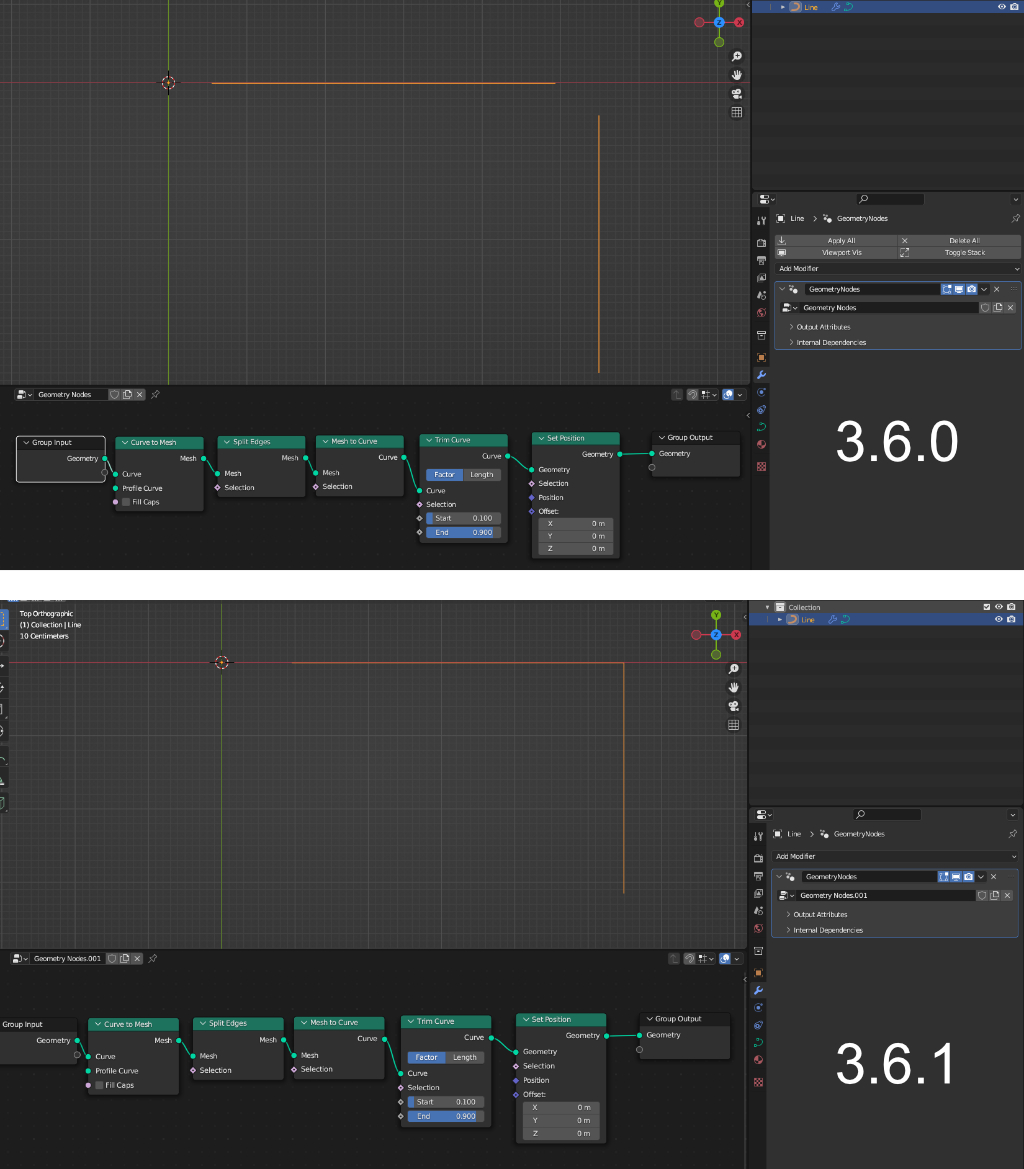Open Add Modifier dropdown in 3.6.0 panel

point(897,268)
